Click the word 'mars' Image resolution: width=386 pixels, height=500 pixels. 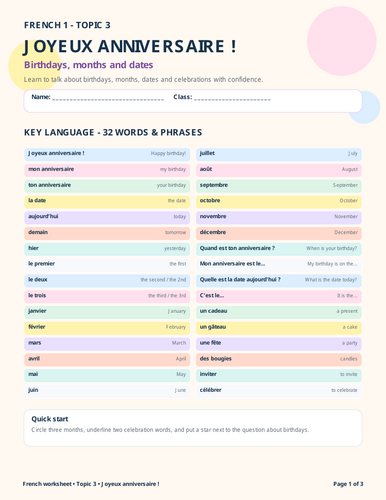[35, 343]
